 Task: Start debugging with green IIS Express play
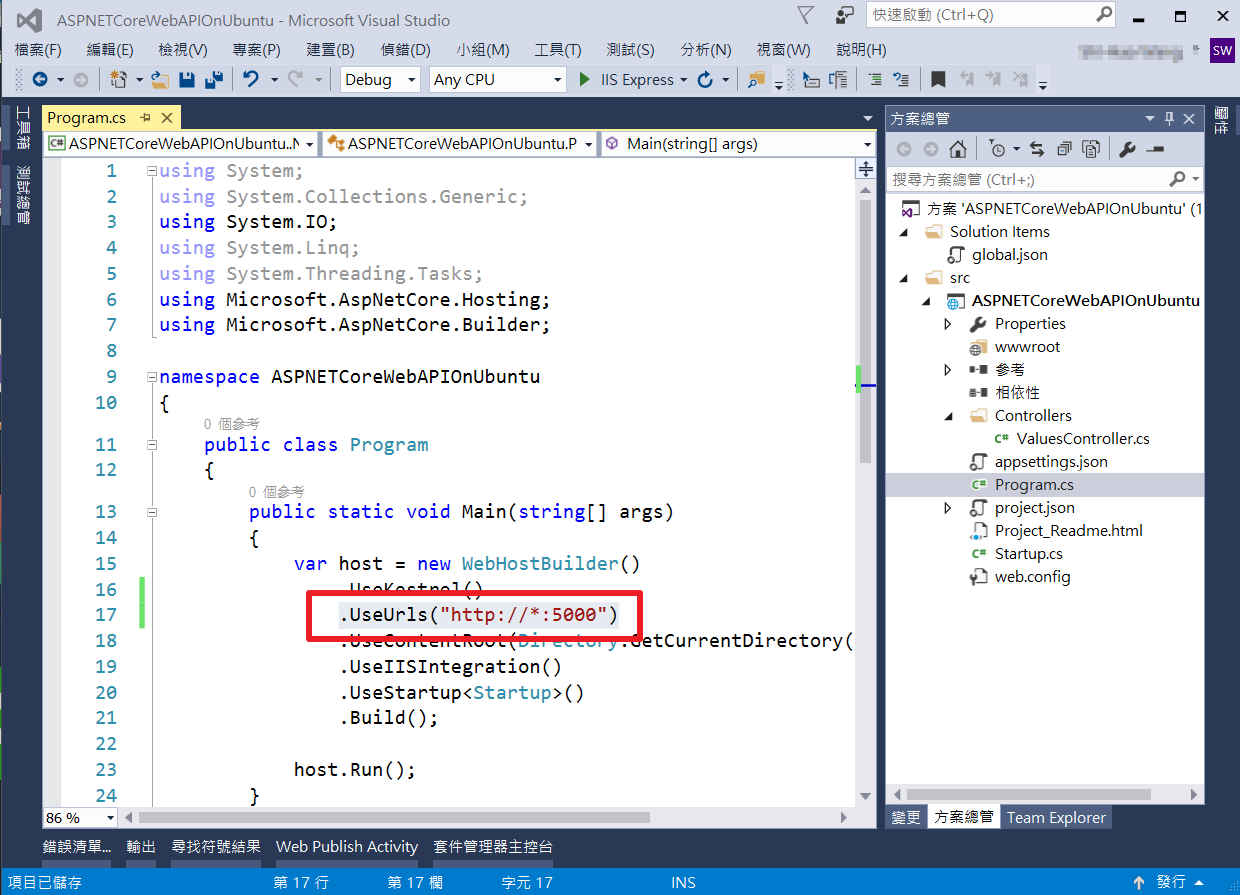point(586,80)
